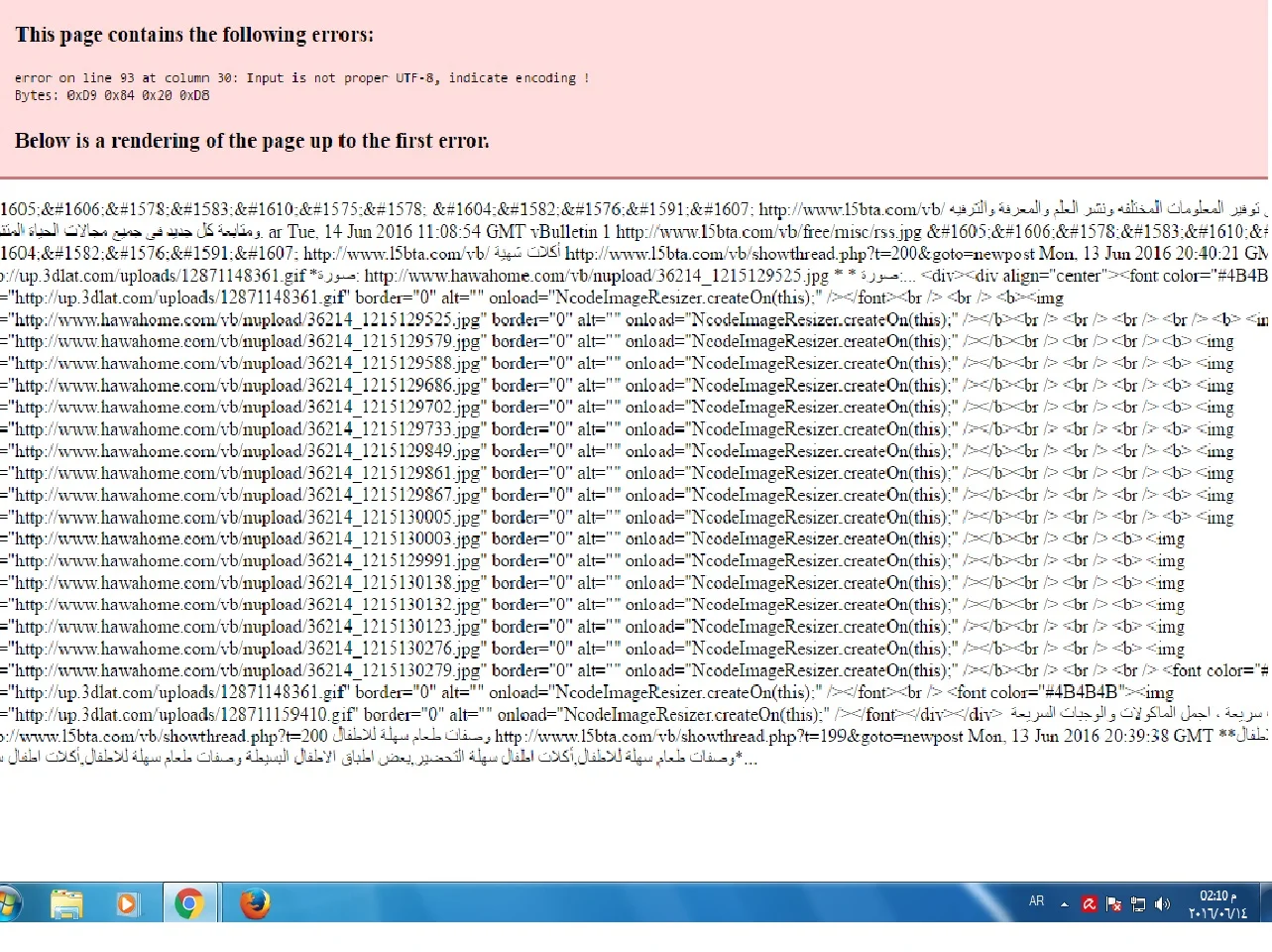Click the Avira antivirus tray icon
This screenshot has width=1272, height=952.
pos(1089,903)
